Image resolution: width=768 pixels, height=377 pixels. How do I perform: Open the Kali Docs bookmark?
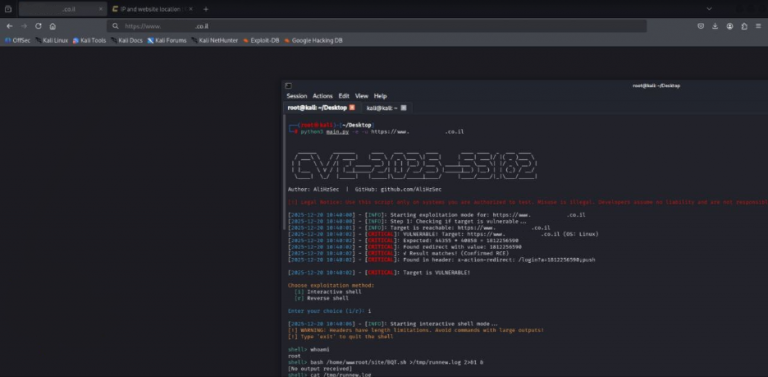(127, 41)
